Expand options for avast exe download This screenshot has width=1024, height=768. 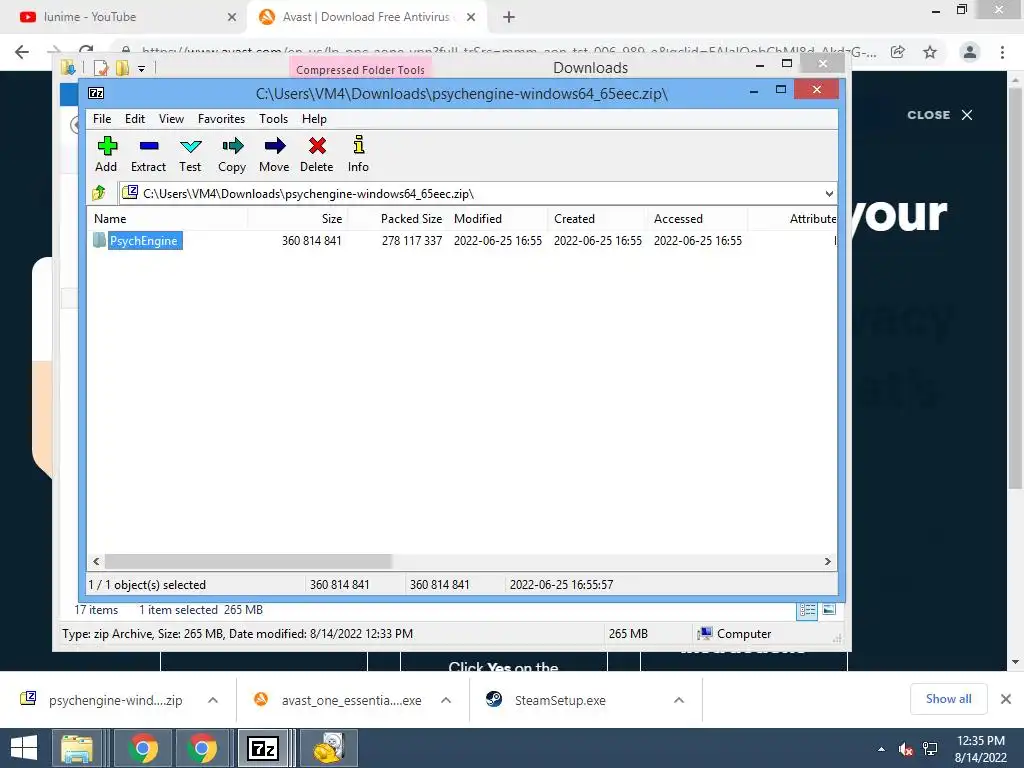[x=446, y=700]
